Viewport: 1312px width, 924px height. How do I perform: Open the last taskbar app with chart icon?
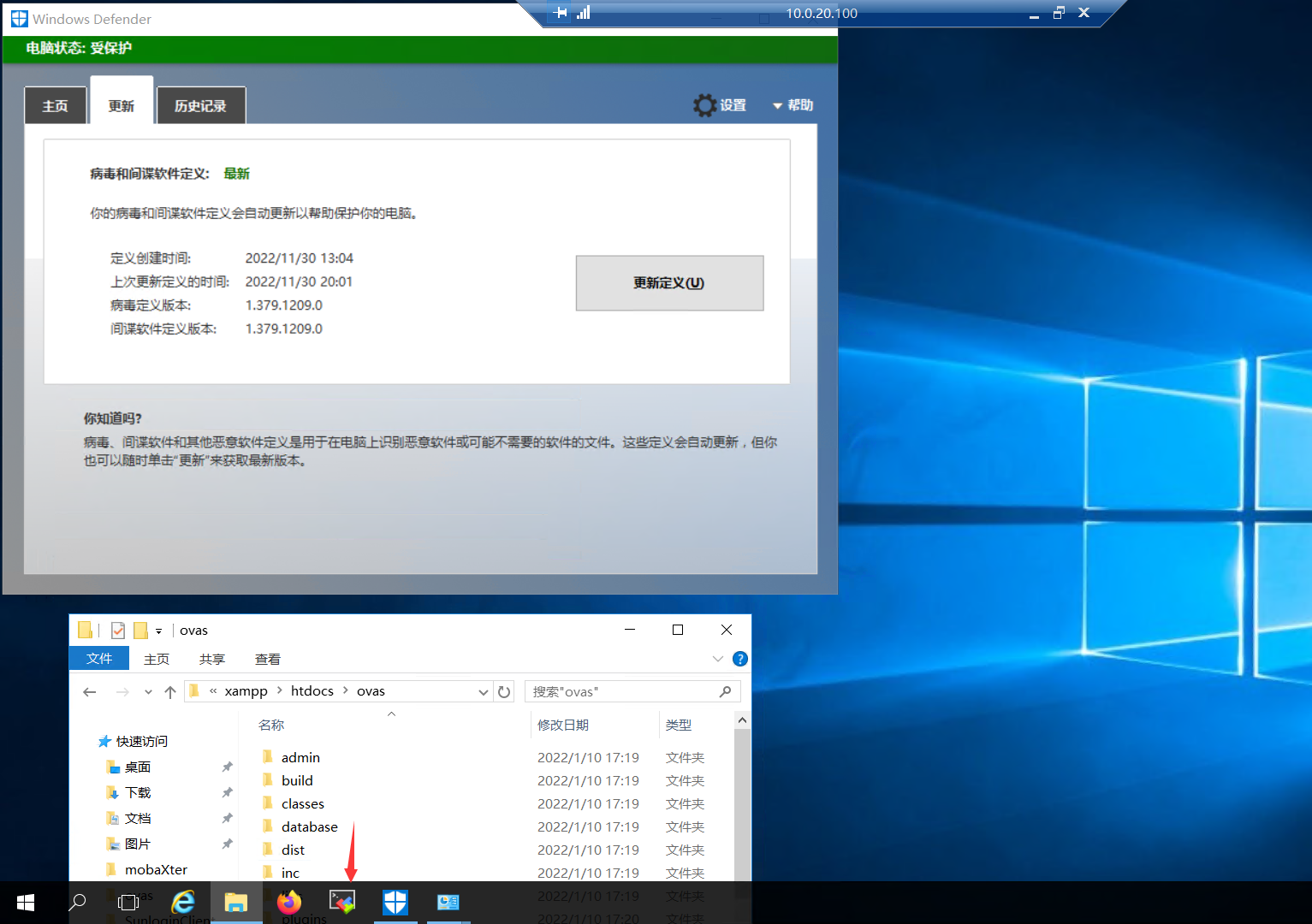click(x=448, y=902)
